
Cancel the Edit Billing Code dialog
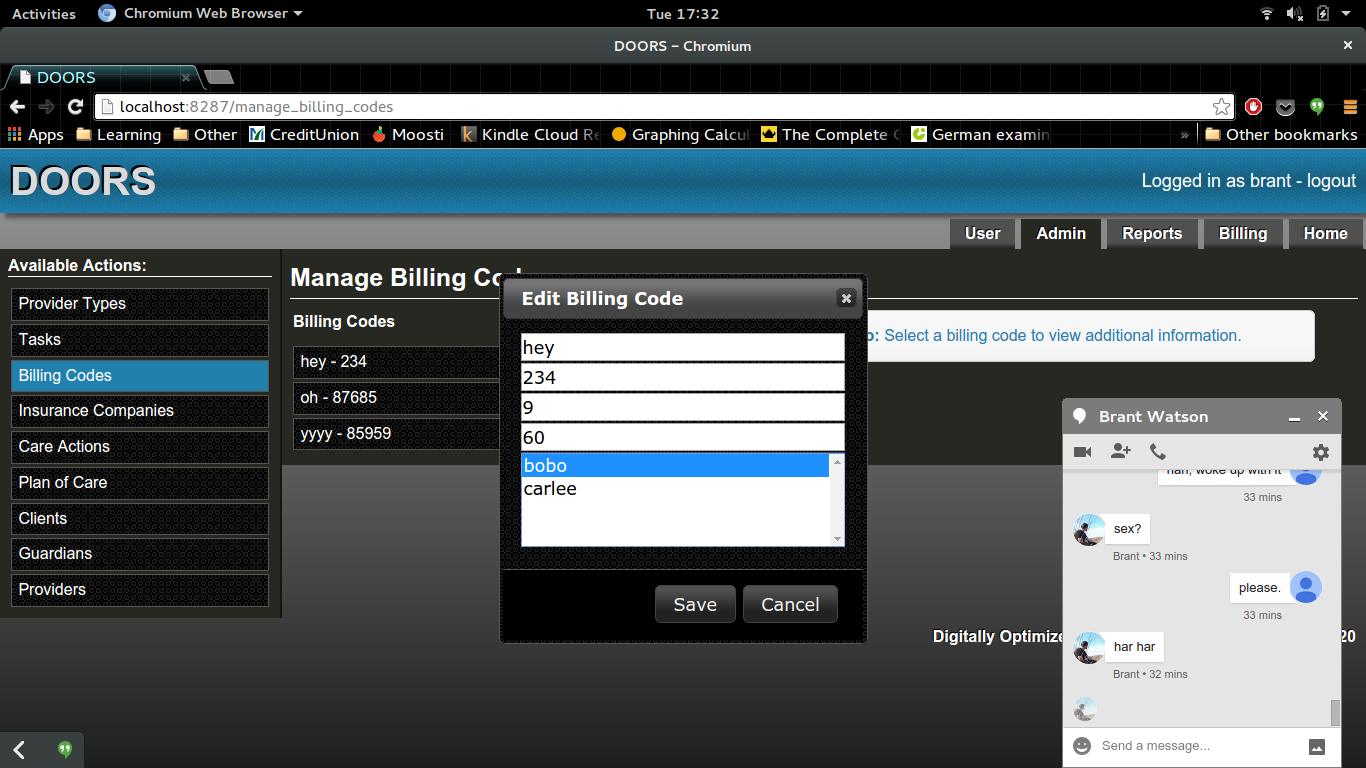(790, 604)
